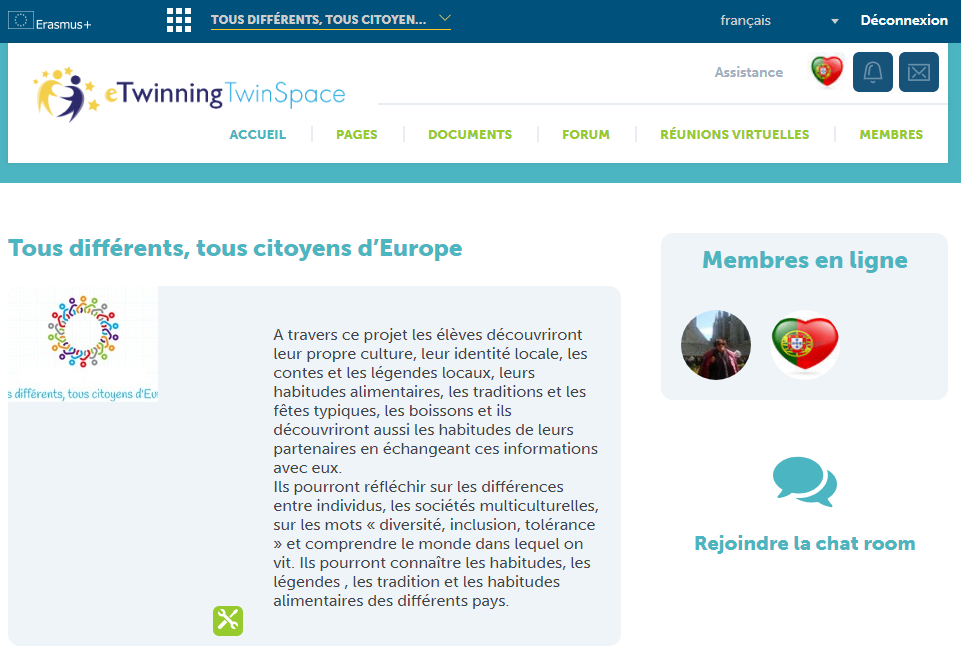Open the notifications bell
The width and height of the screenshot is (961, 652).
point(873,72)
